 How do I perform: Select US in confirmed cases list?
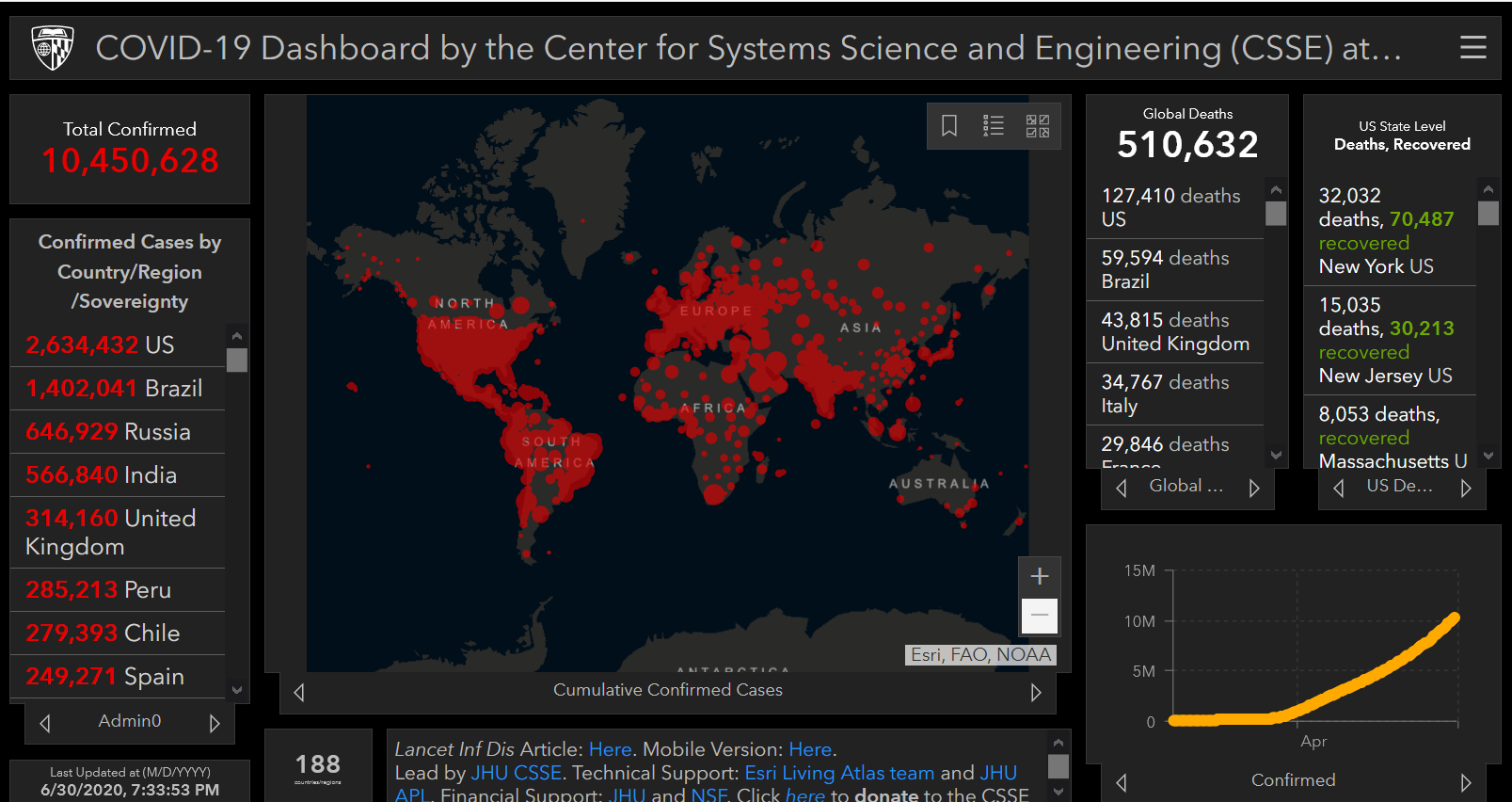click(x=101, y=345)
